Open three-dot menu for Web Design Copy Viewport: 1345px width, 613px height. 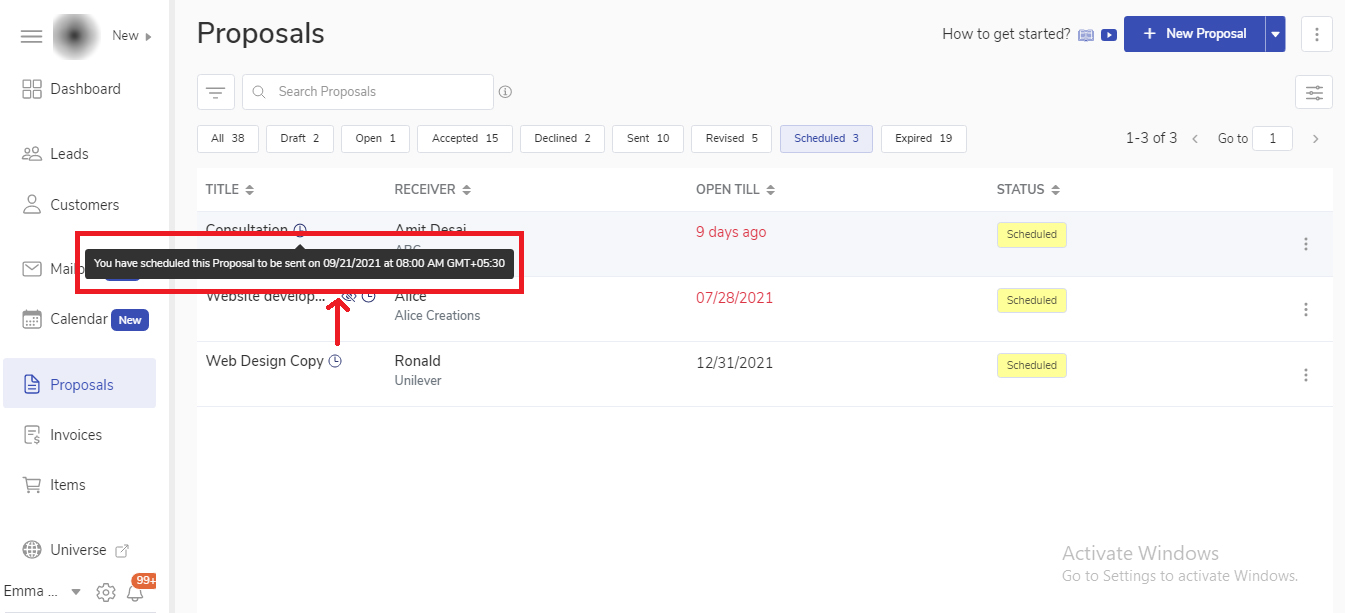point(1305,375)
